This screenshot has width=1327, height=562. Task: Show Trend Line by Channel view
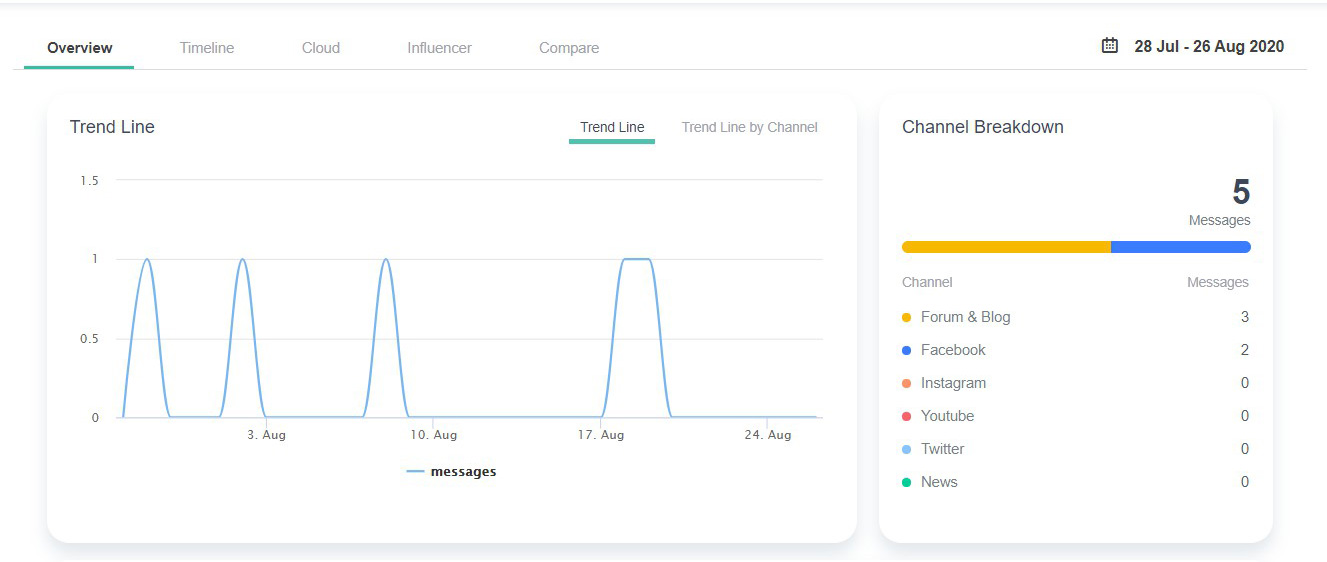[749, 128]
